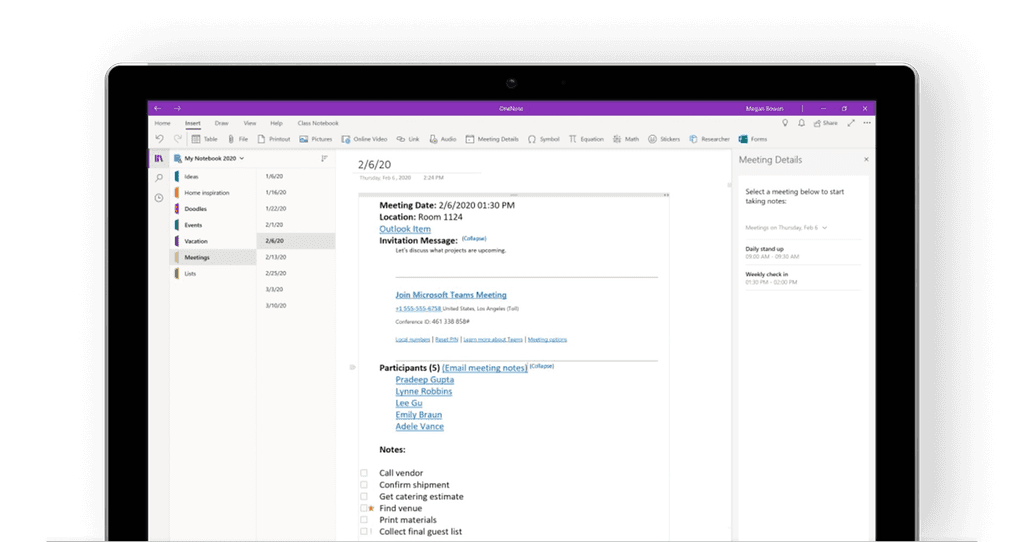Screen dimensions: 1024x542
Task: Check the Collect final guest list box
Action: coord(364,532)
